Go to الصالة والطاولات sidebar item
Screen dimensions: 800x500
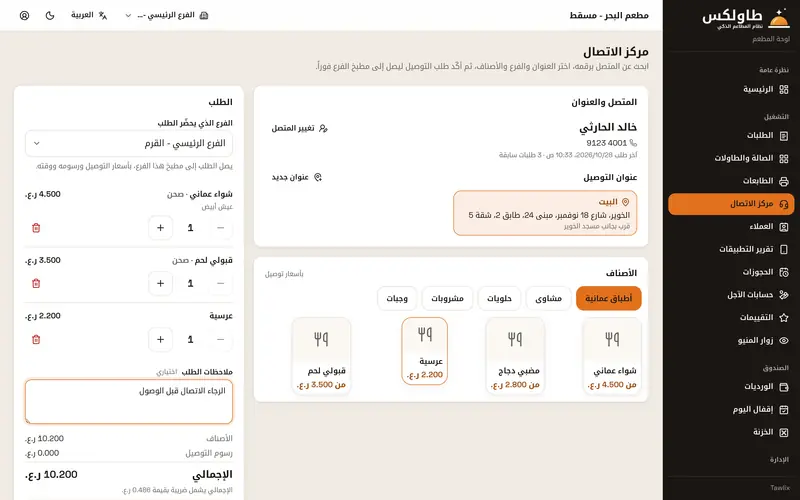(x=731, y=158)
